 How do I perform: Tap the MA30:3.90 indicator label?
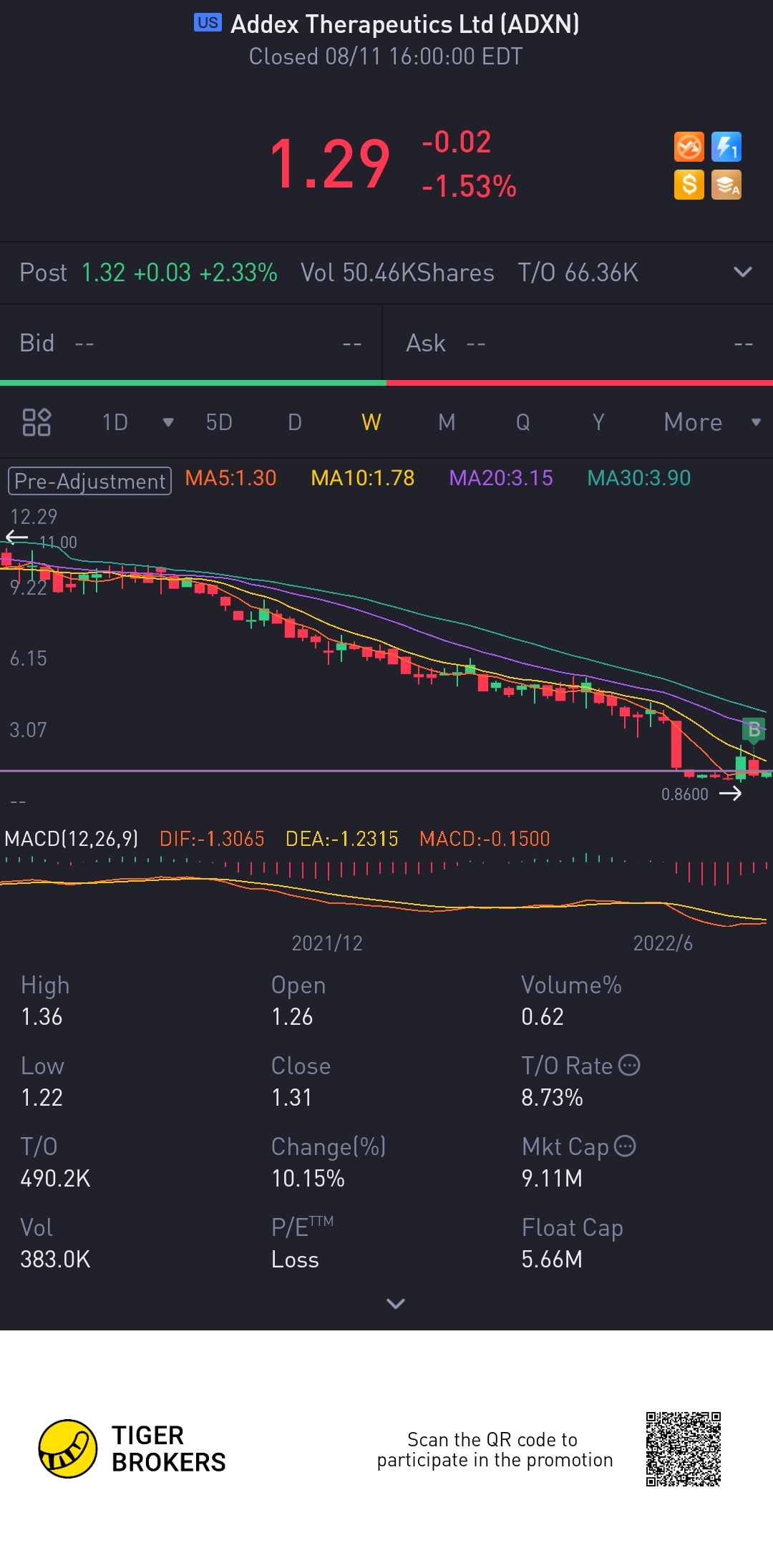click(x=639, y=478)
